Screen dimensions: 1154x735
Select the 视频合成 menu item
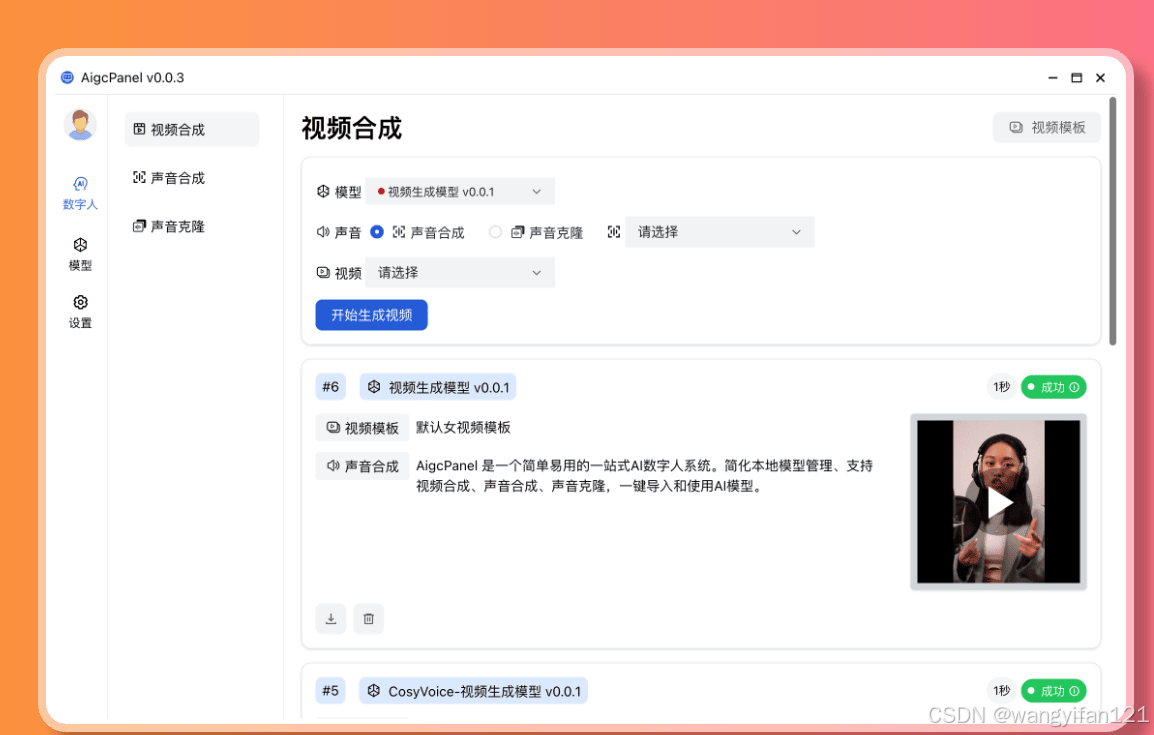[191, 129]
